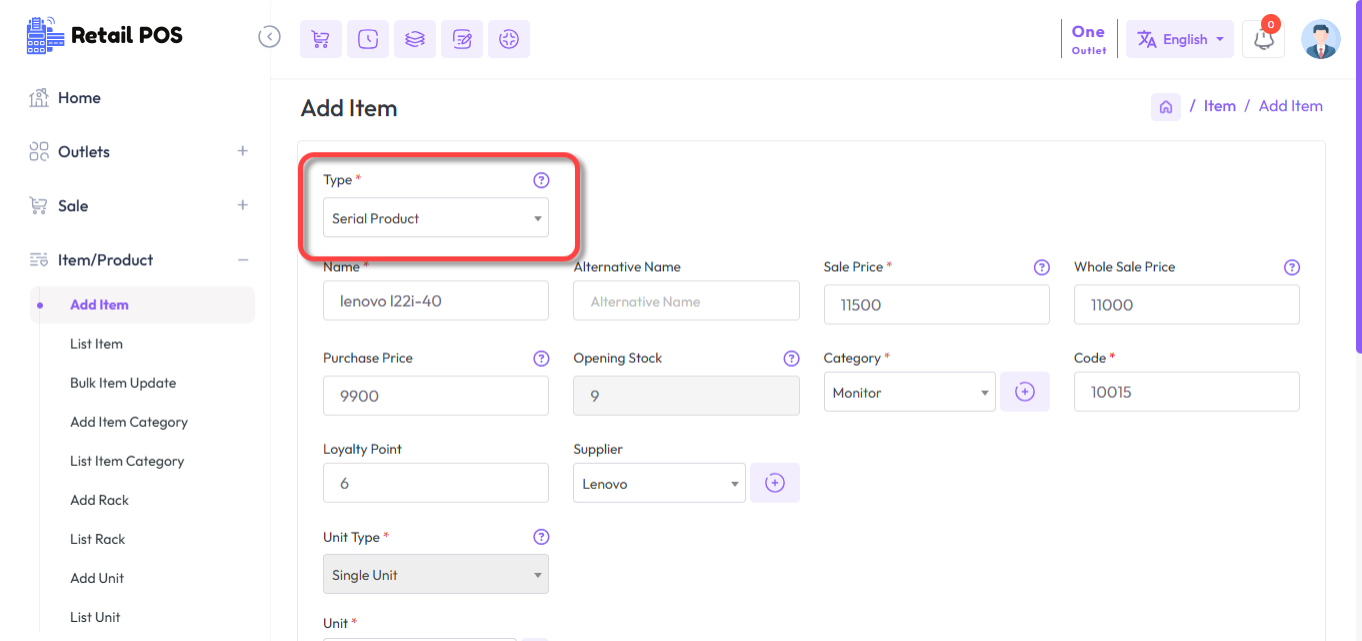Image resolution: width=1362 pixels, height=641 pixels.
Task: Open the English language selector
Action: 1180,39
